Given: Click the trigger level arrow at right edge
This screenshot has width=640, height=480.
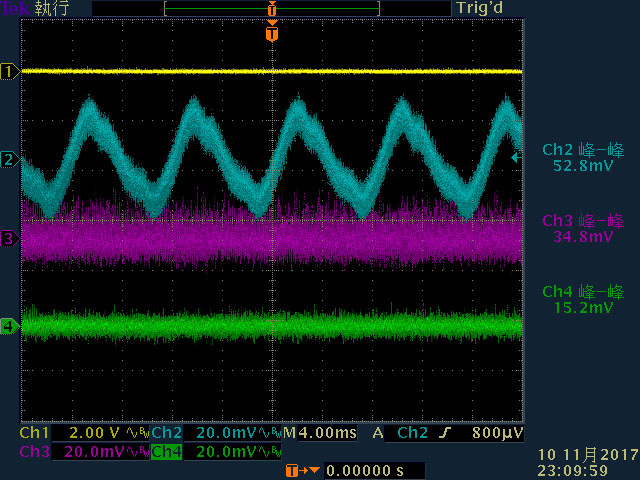Looking at the screenshot, I should 517,157.
